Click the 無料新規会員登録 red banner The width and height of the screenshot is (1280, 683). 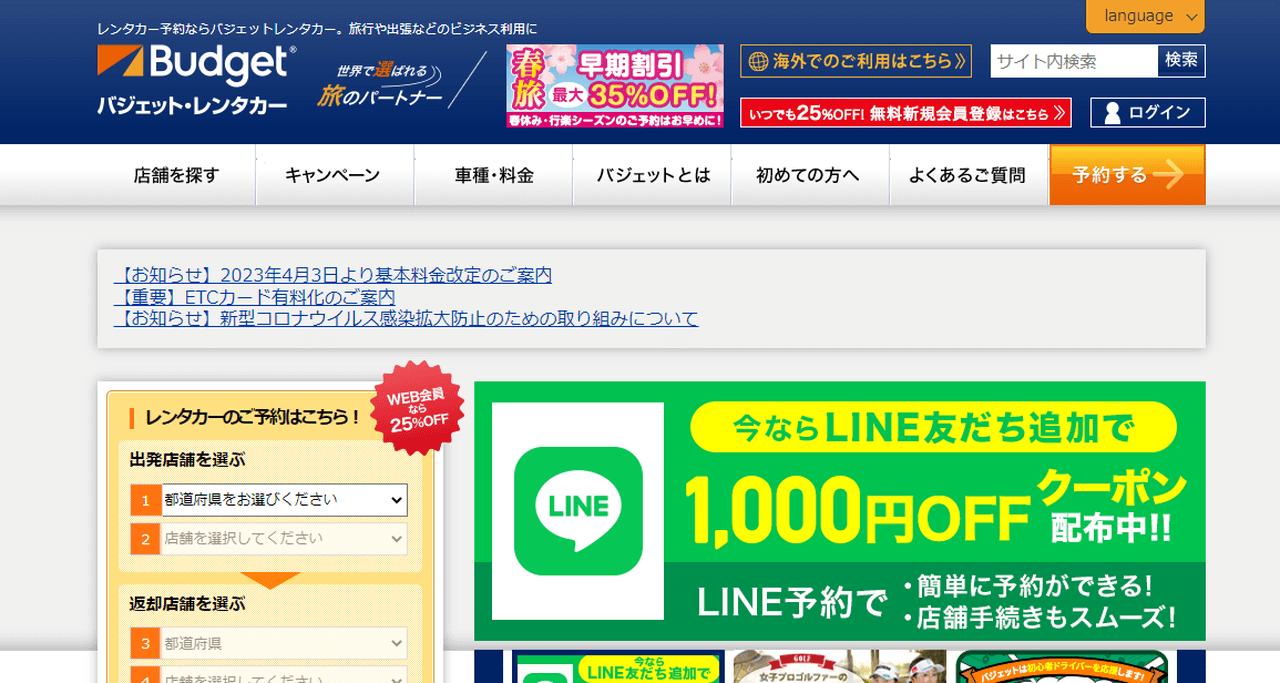pyautogui.click(x=905, y=113)
